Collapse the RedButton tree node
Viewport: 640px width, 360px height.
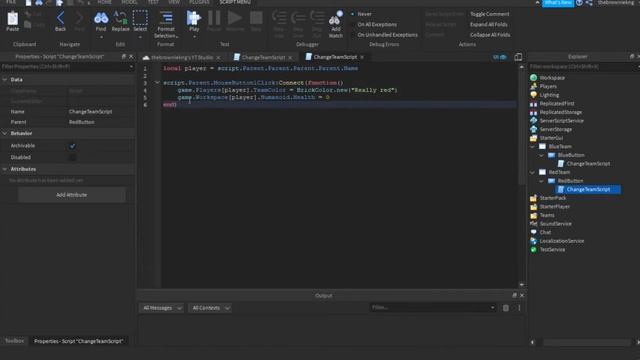(x=541, y=181)
